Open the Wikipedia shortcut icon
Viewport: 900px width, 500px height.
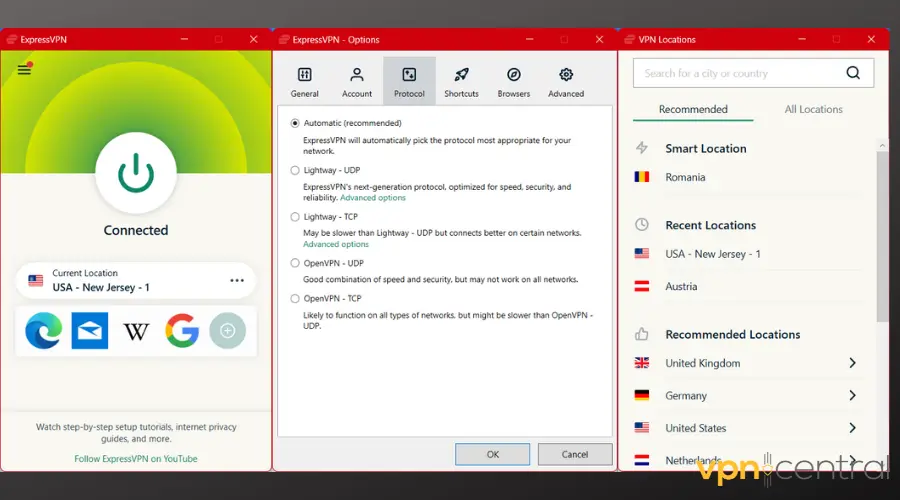point(136,330)
